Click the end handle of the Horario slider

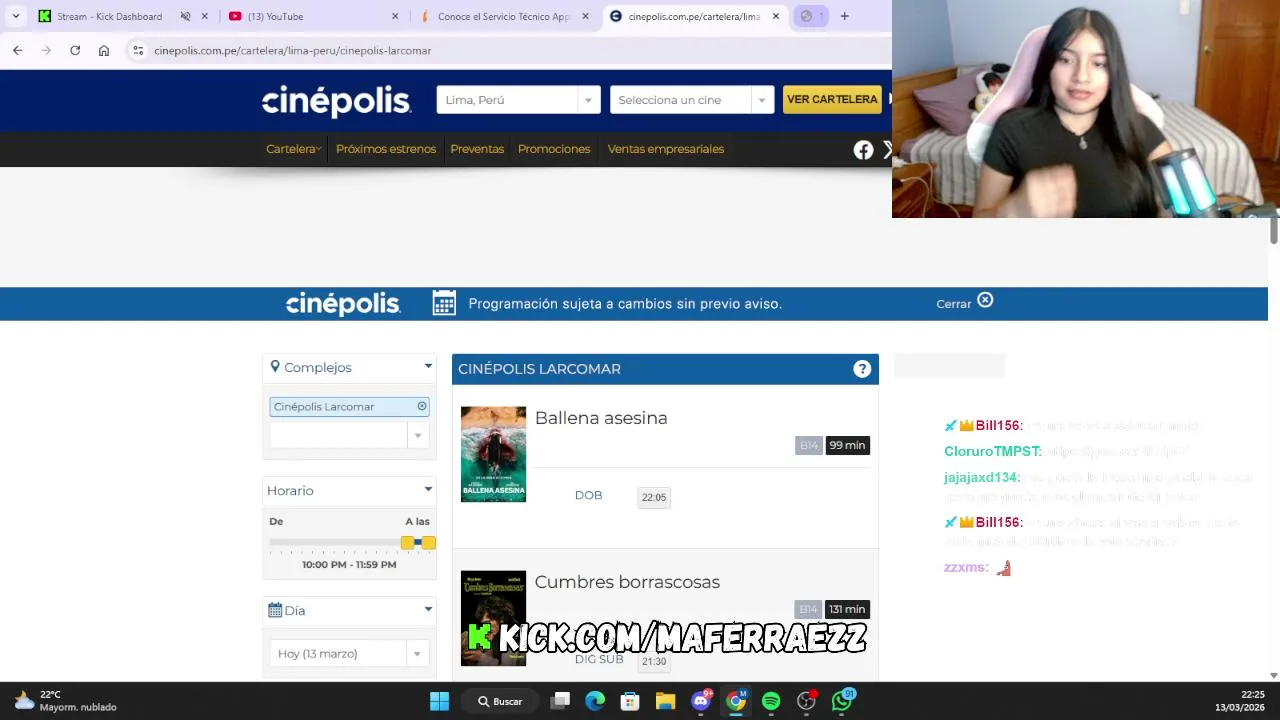point(429,542)
